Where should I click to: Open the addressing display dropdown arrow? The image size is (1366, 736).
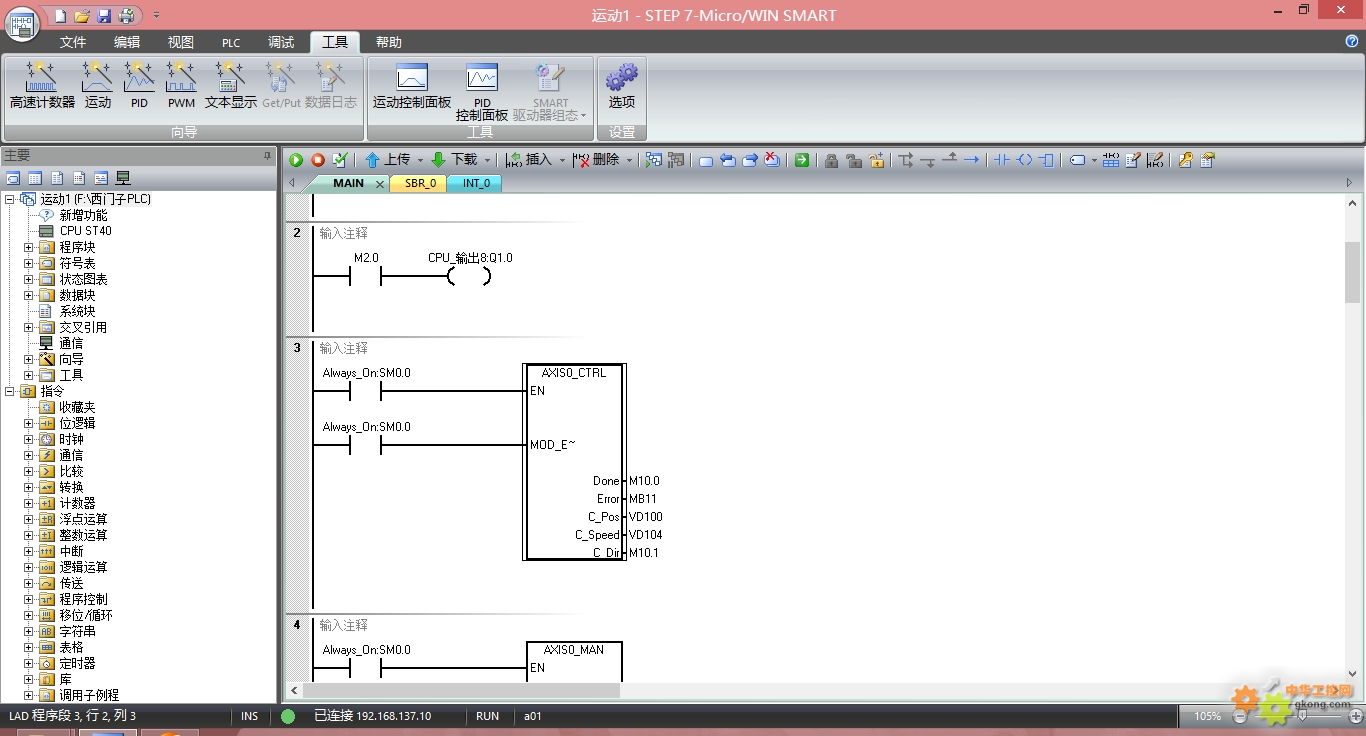pyautogui.click(x=1094, y=160)
